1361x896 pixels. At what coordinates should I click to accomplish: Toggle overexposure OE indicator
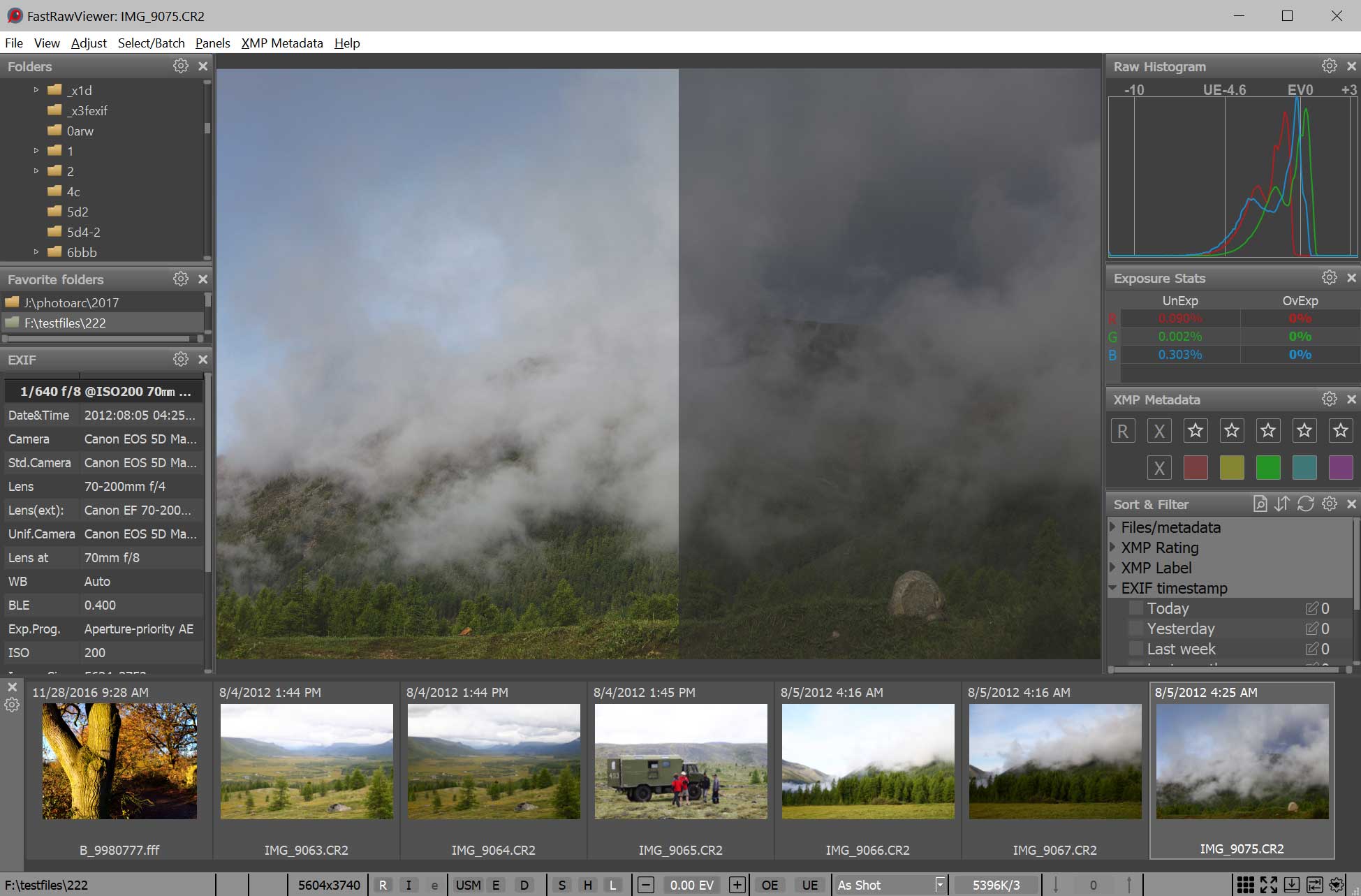[770, 885]
